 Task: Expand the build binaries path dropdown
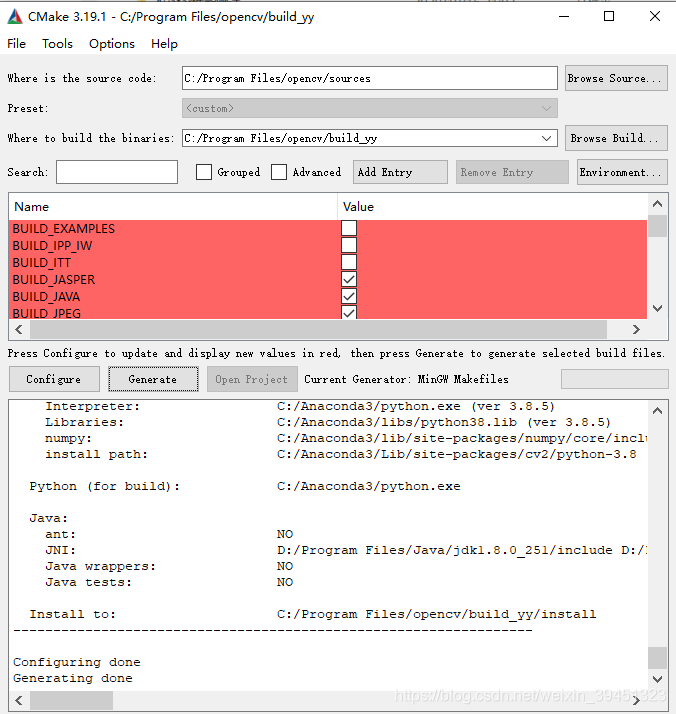pos(546,138)
